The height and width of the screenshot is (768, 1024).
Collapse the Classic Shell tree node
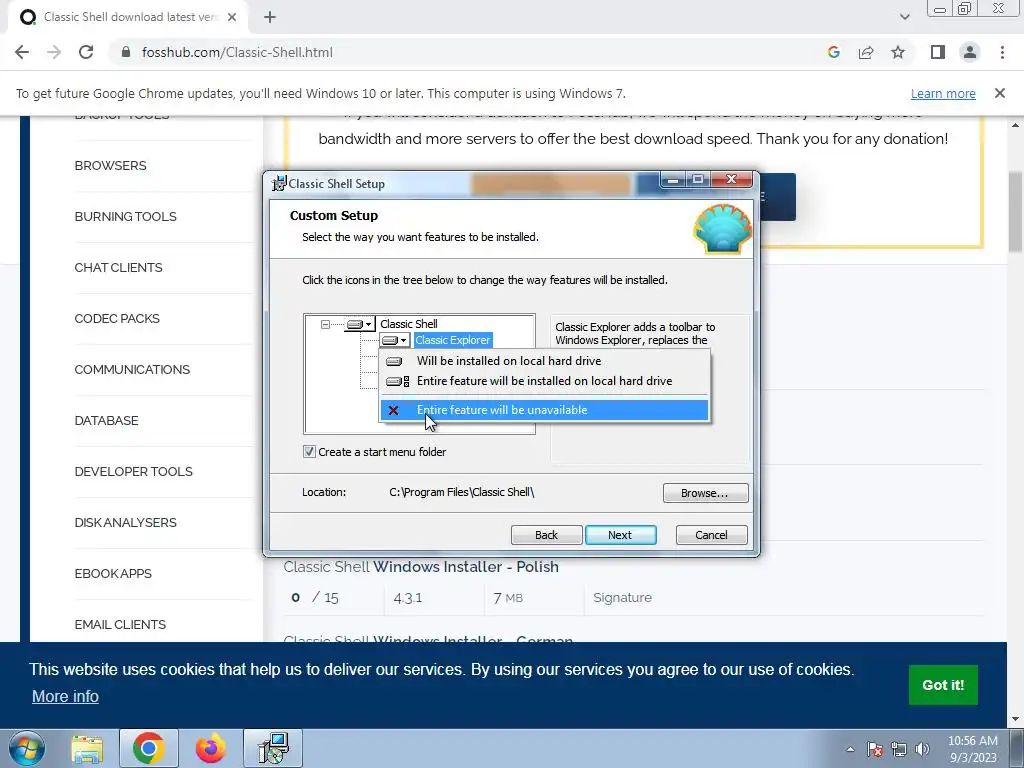325,324
